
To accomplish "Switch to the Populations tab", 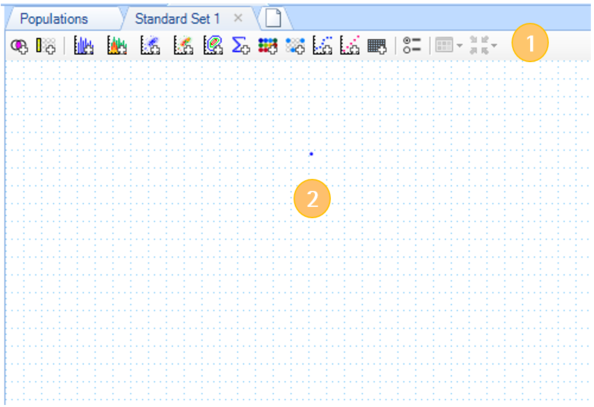I will click(x=54, y=19).
